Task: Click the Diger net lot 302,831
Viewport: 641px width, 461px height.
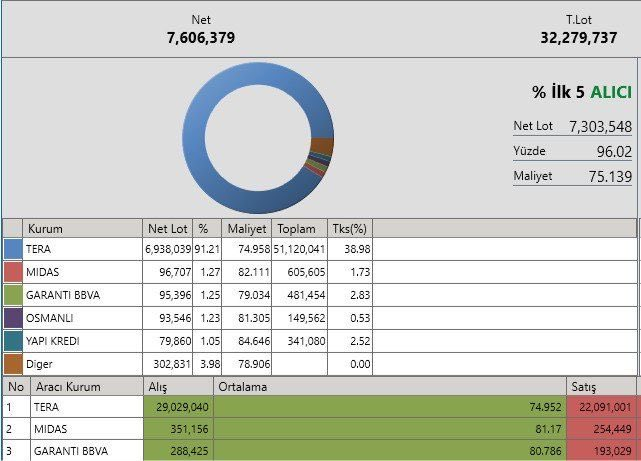Action: point(172,363)
